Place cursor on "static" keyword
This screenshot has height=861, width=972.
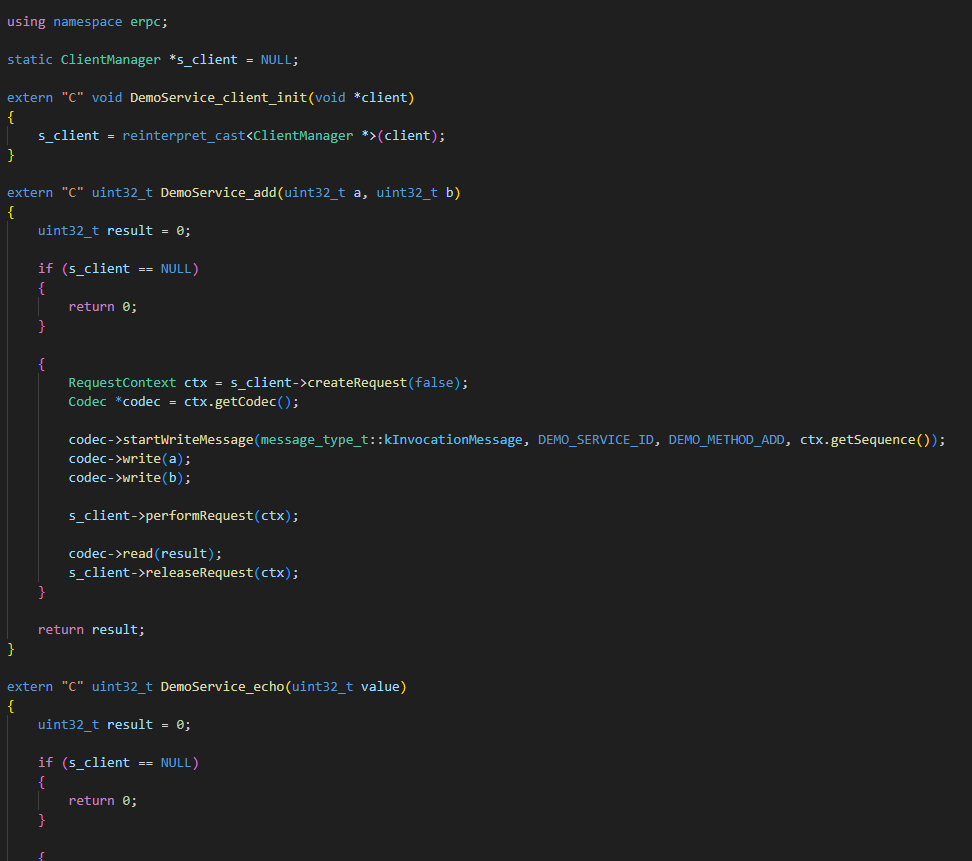pos(30,60)
